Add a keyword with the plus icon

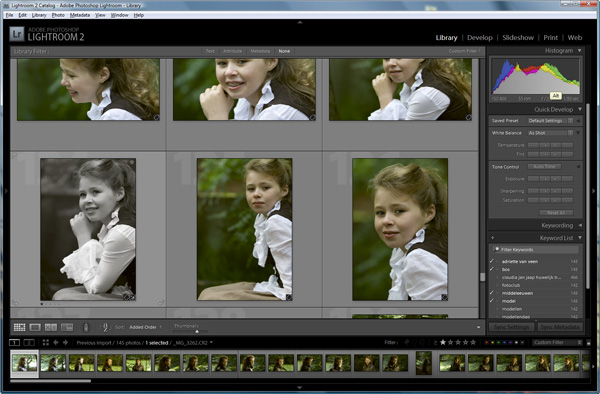point(493,238)
